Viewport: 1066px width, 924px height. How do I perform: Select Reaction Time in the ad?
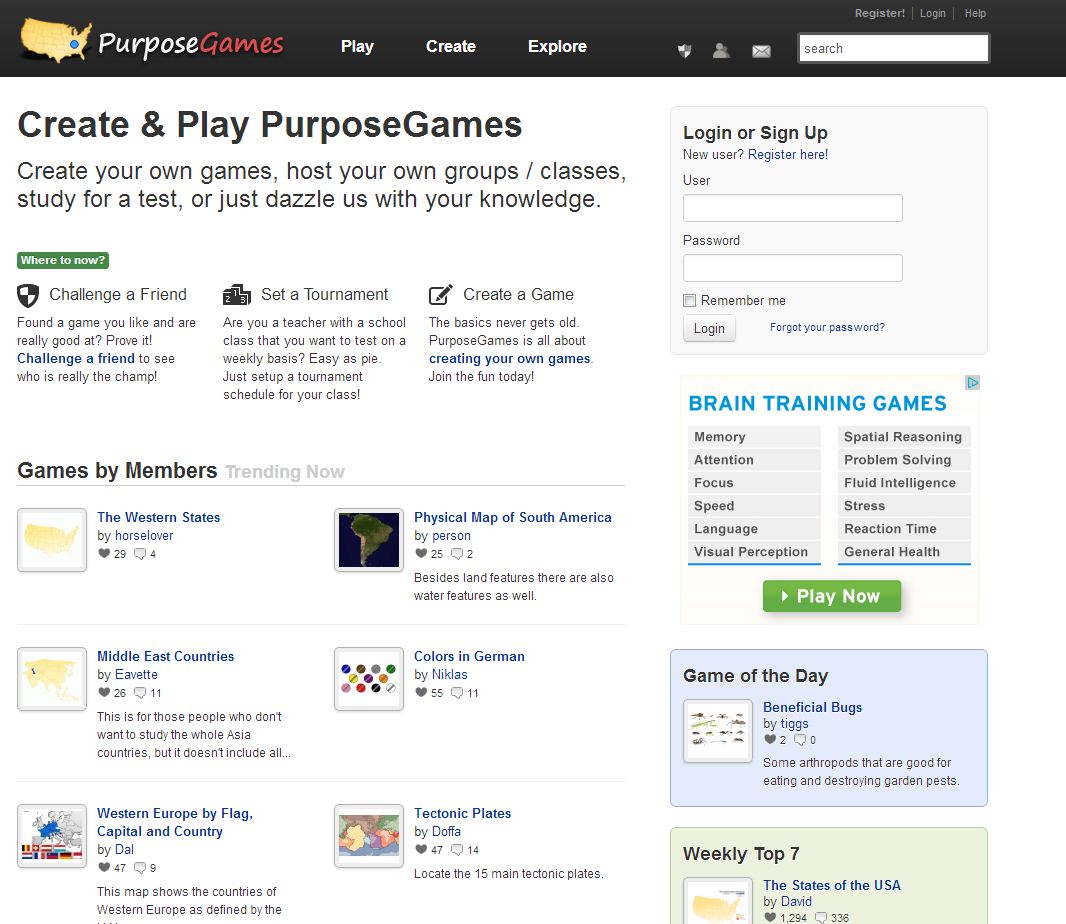904,529
